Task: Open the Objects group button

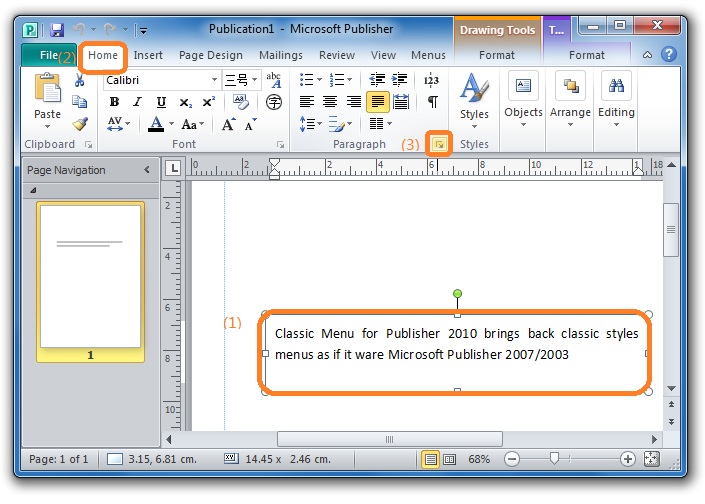Action: [x=523, y=99]
